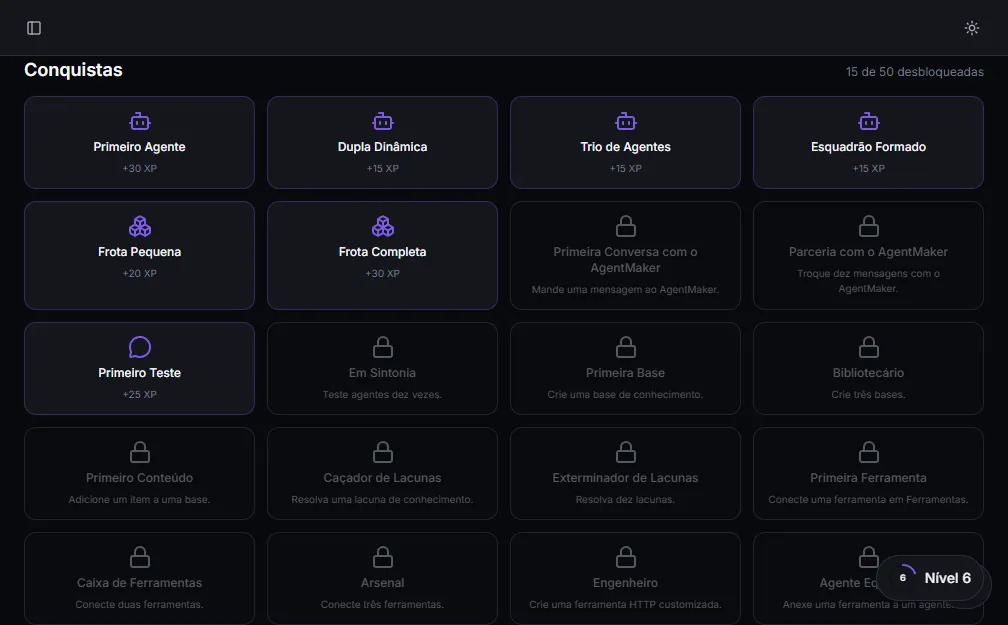Click the lock icon on Caçador de Lacunas

click(x=382, y=452)
